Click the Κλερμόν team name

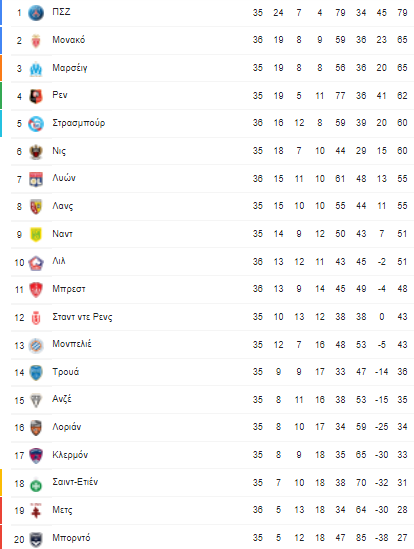(x=70, y=455)
